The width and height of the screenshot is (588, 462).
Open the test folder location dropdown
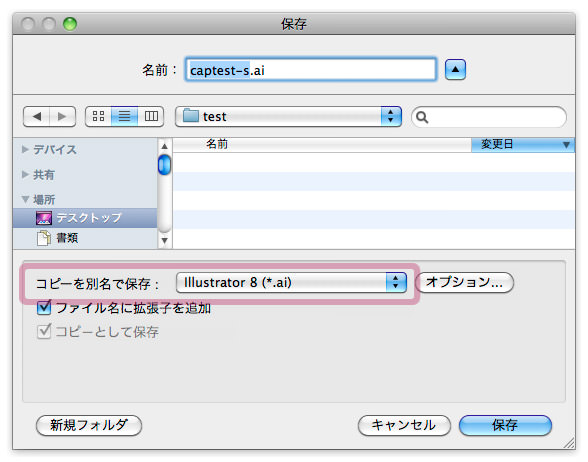pyautogui.click(x=288, y=117)
